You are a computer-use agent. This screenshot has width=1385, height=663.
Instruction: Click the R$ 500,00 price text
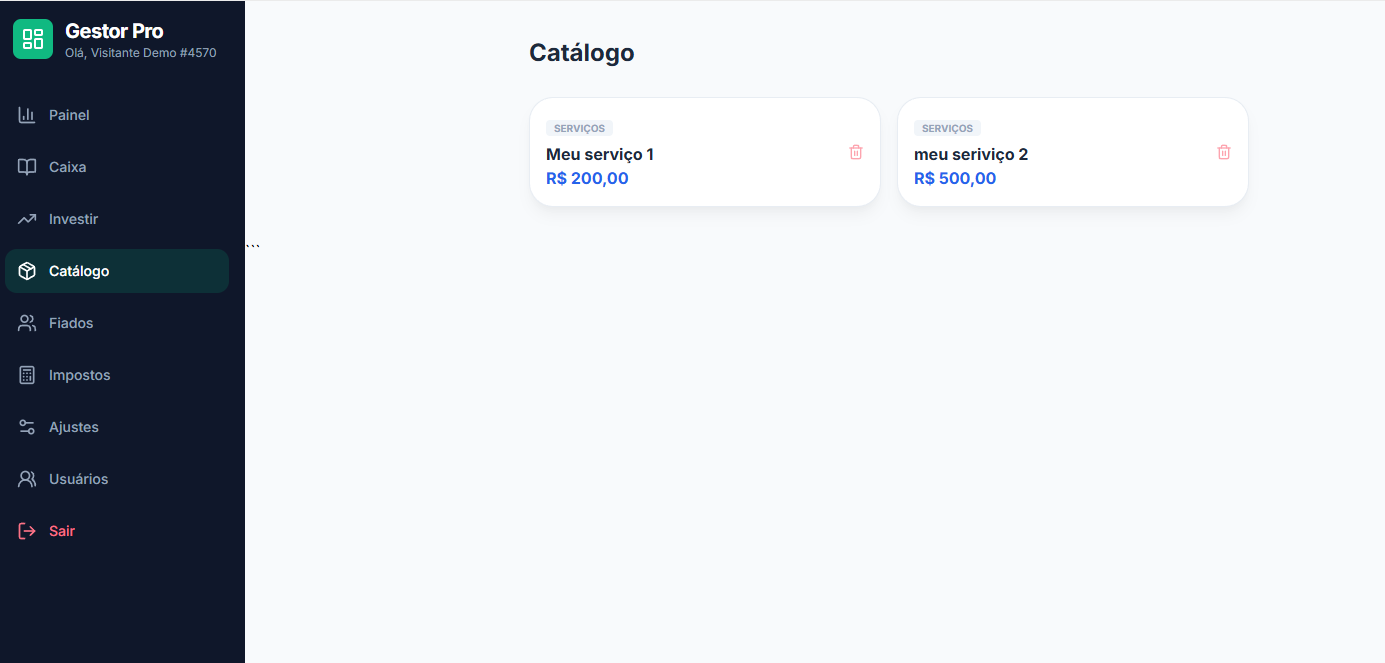pos(955,179)
